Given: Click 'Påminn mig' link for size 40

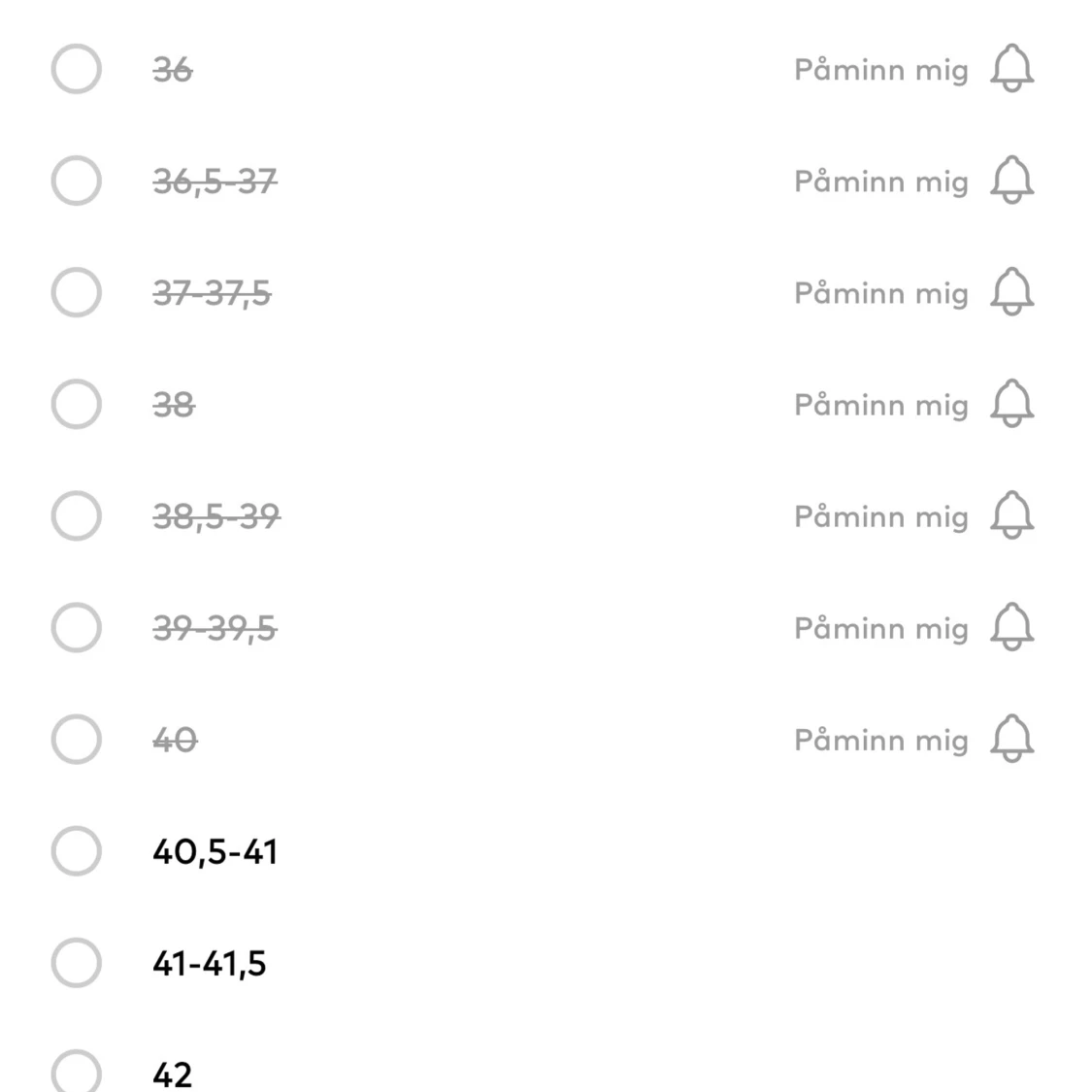Looking at the screenshot, I should 880,741.
